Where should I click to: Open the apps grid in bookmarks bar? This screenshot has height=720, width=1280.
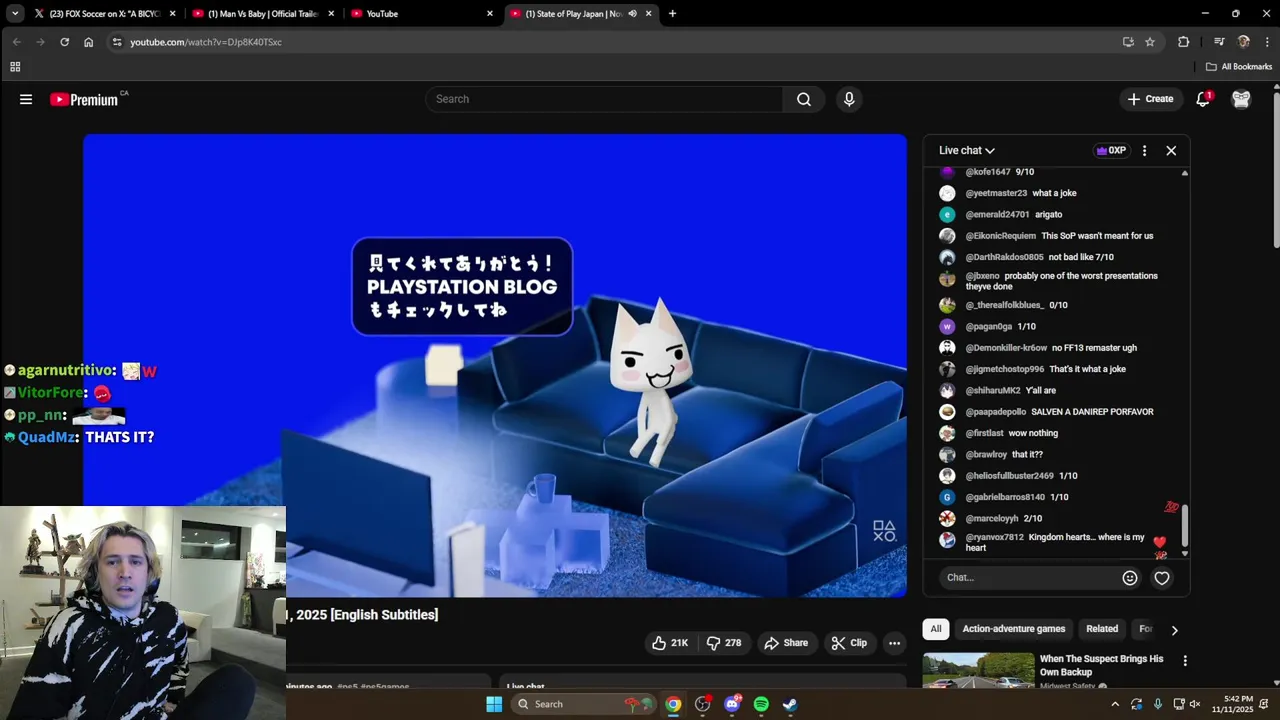(15, 67)
